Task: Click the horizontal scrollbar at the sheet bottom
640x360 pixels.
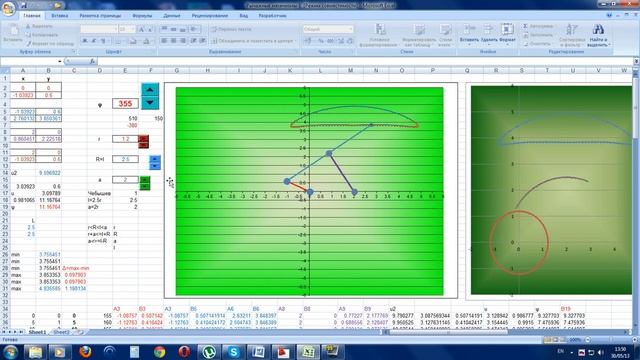Action: [x=449, y=332]
